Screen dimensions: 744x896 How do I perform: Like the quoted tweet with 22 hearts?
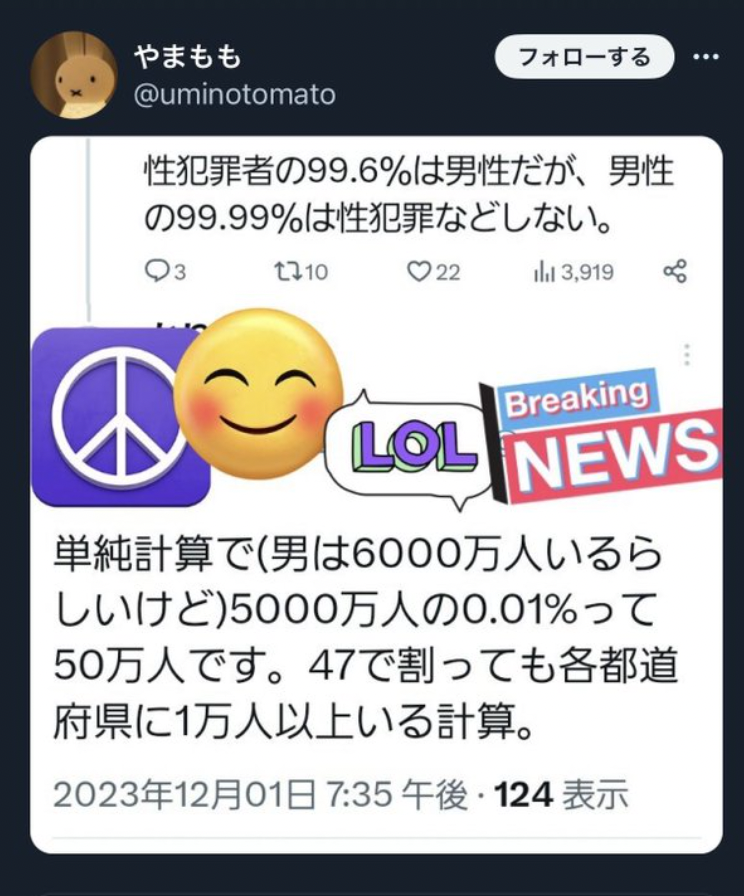434,272
